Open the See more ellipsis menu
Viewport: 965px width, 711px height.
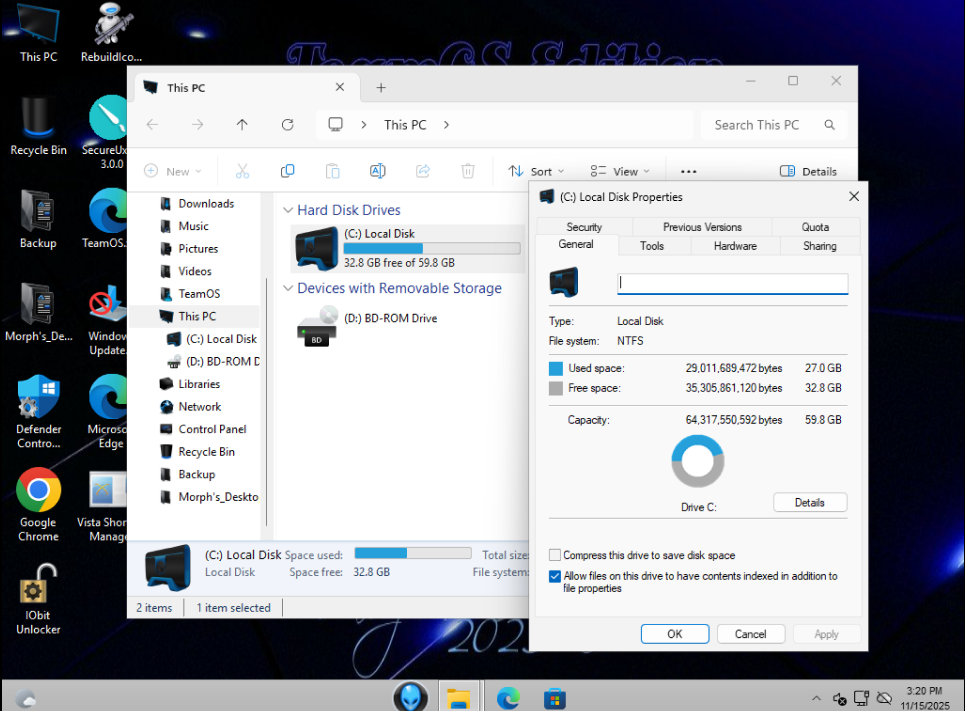(x=688, y=171)
